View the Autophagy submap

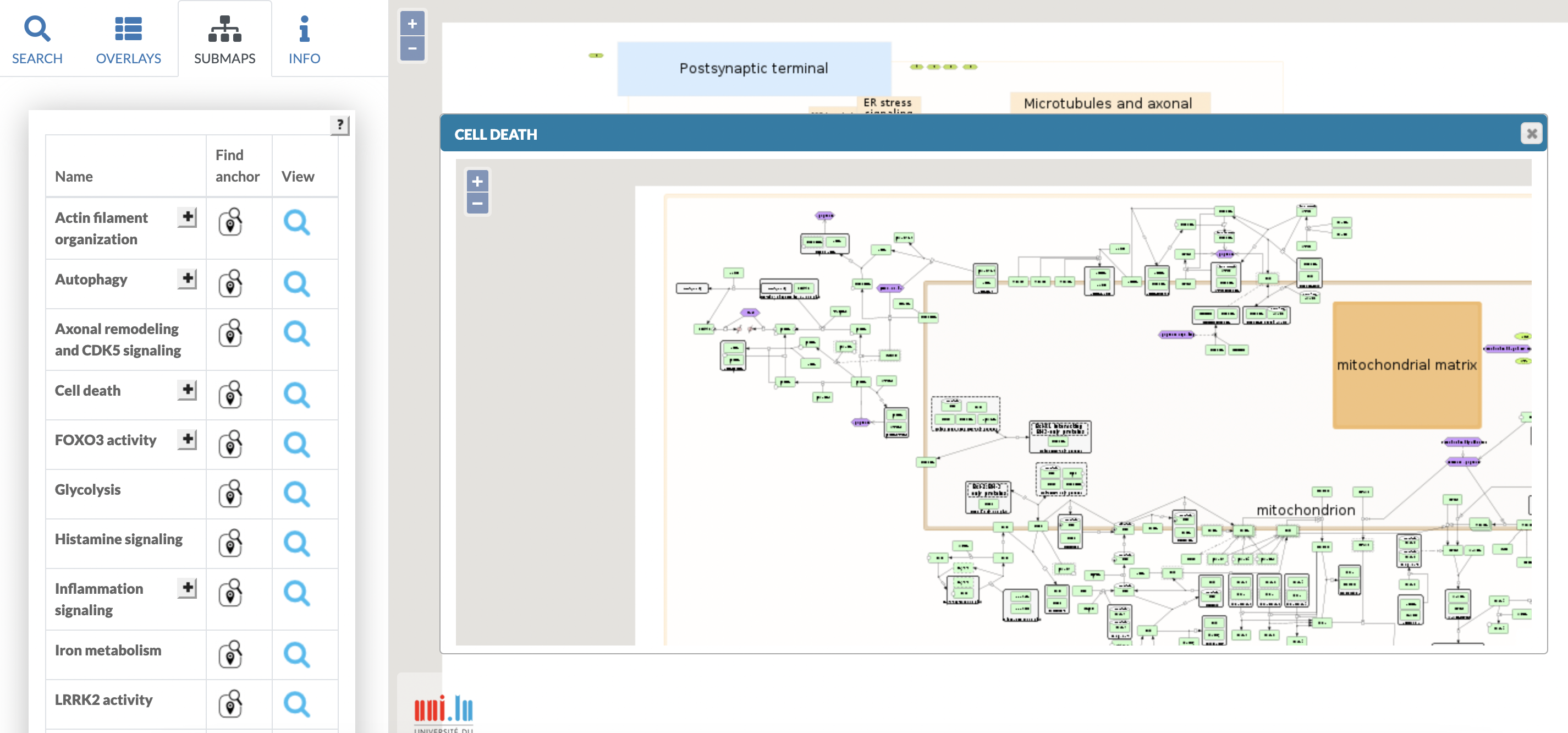click(297, 284)
